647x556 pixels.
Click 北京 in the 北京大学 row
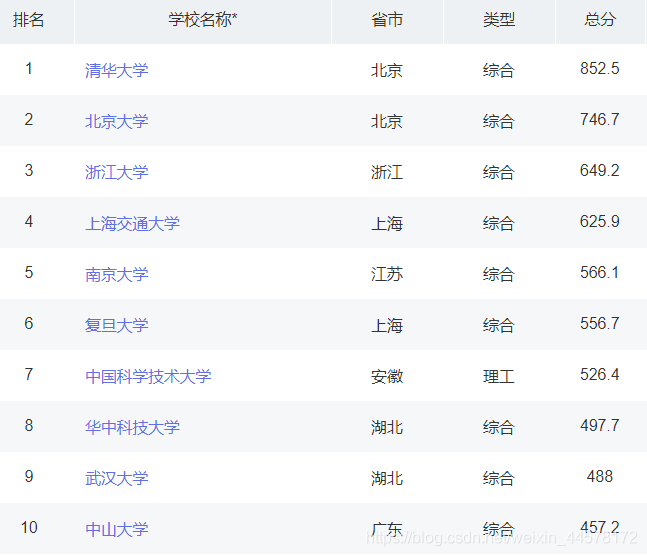pos(387,121)
